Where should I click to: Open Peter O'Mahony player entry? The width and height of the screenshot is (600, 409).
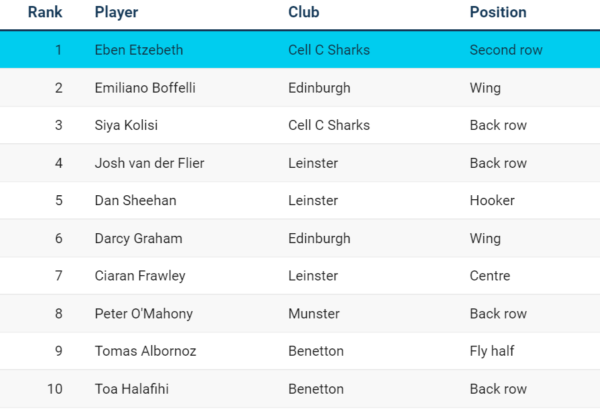(x=144, y=314)
